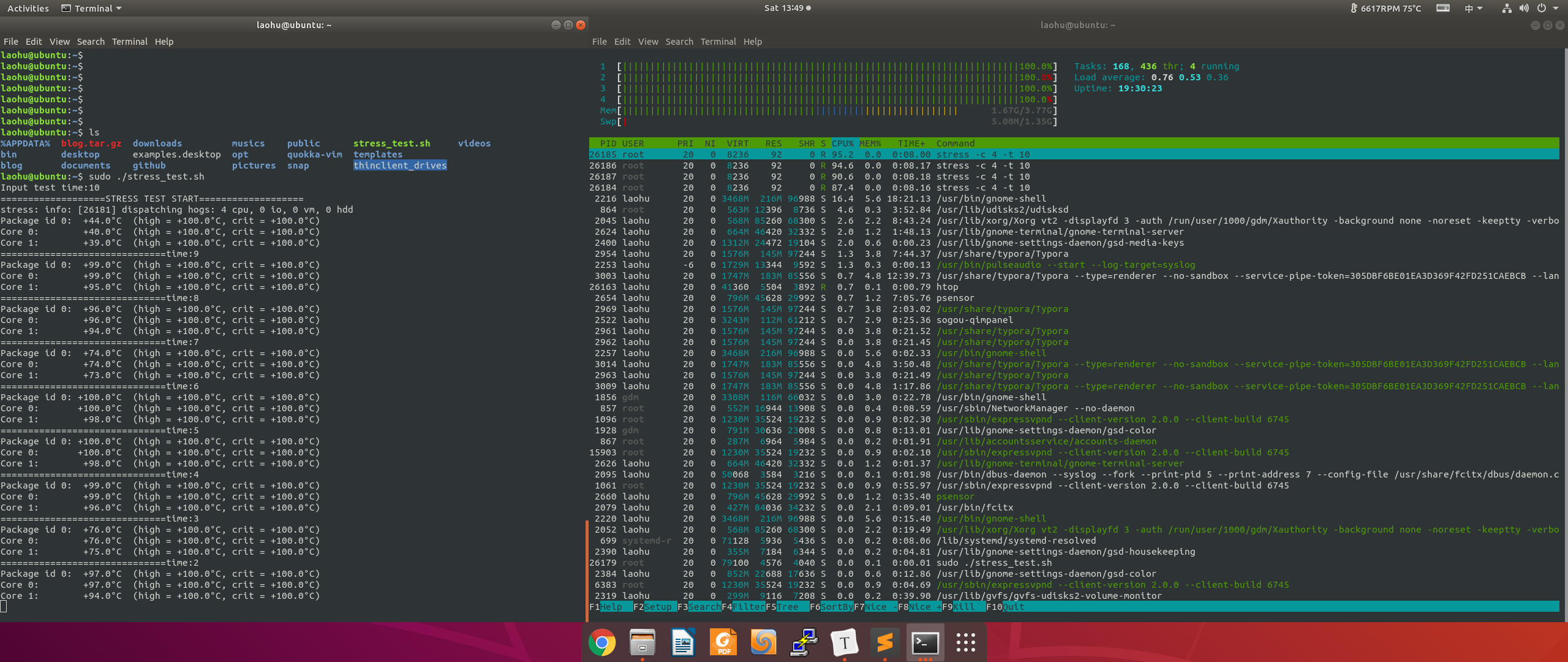Minimize the left terminal window
The image size is (1568, 662).
pos(556,25)
